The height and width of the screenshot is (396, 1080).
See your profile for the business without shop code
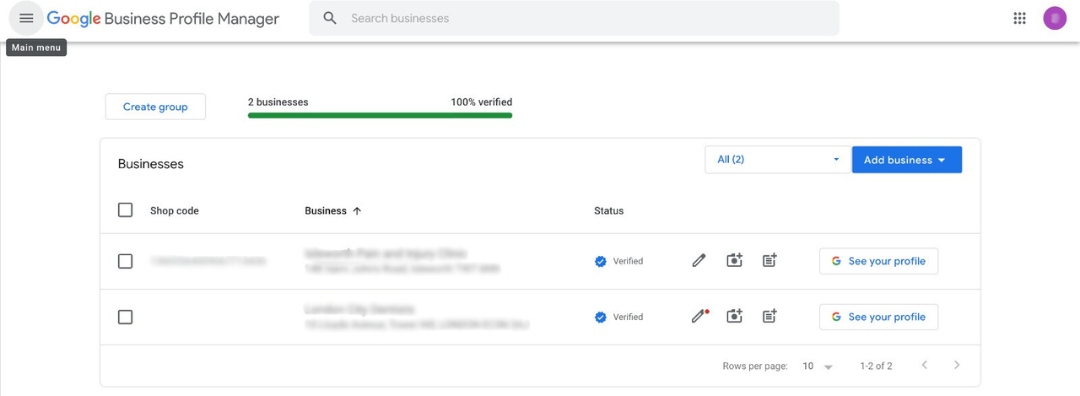point(878,317)
